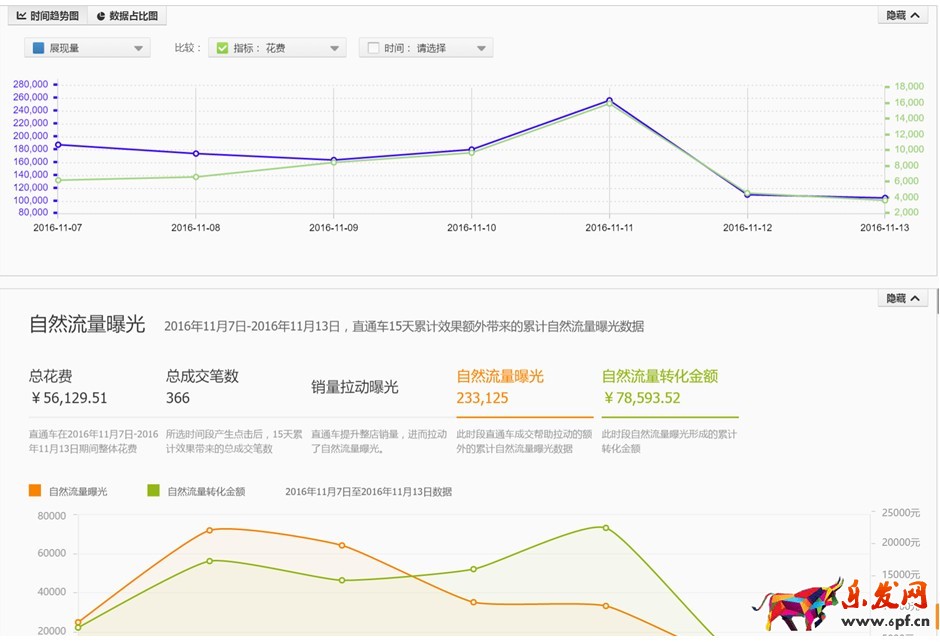Click the pie chart icon on 数据占比图

(101, 16)
